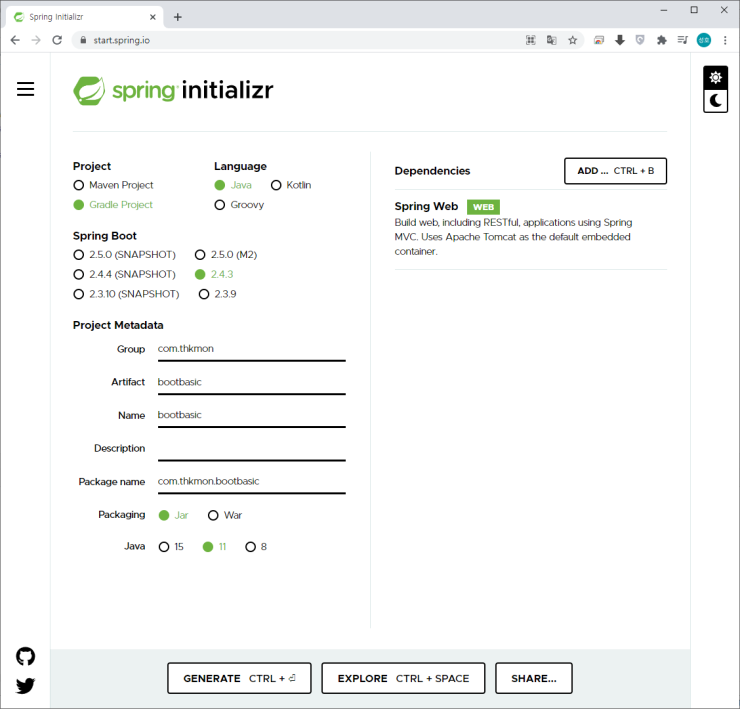
Task: Open the browser Extensions puzzle icon
Action: click(661, 40)
